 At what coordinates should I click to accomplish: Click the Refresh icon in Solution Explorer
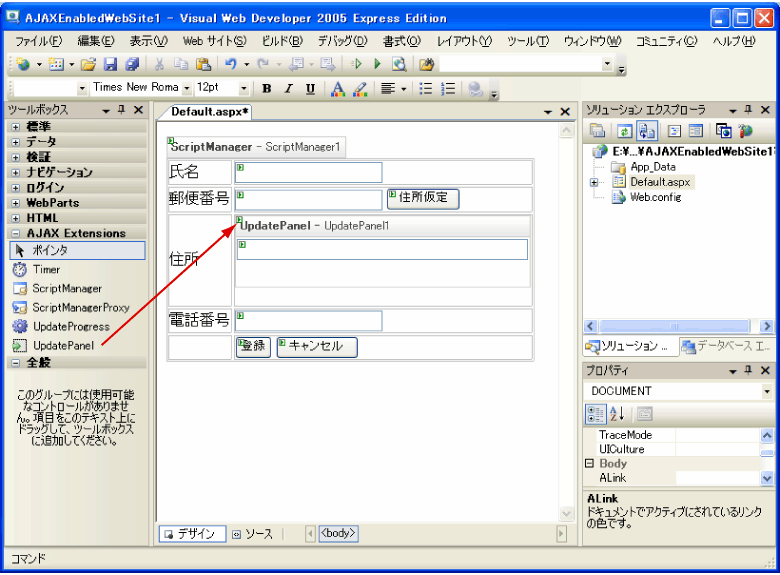pos(625,131)
